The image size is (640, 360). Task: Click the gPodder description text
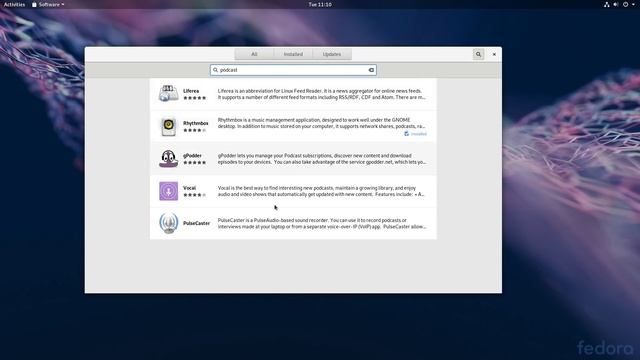click(x=322, y=159)
